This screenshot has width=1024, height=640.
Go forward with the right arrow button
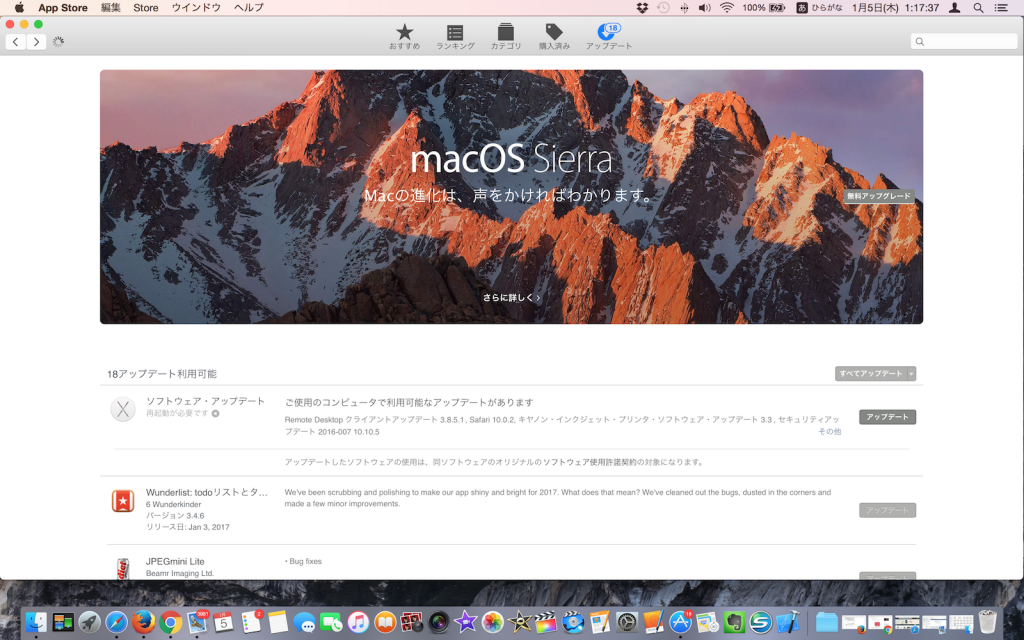click(36, 42)
